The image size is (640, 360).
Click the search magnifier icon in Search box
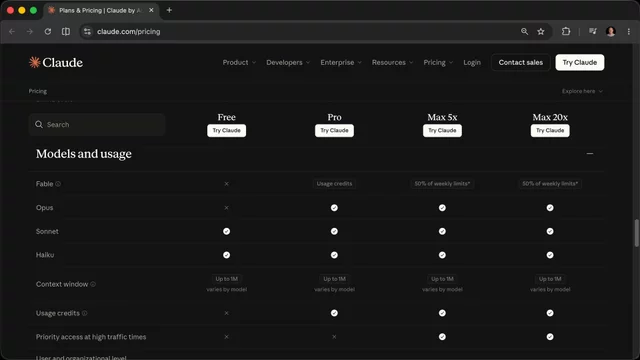(x=39, y=124)
